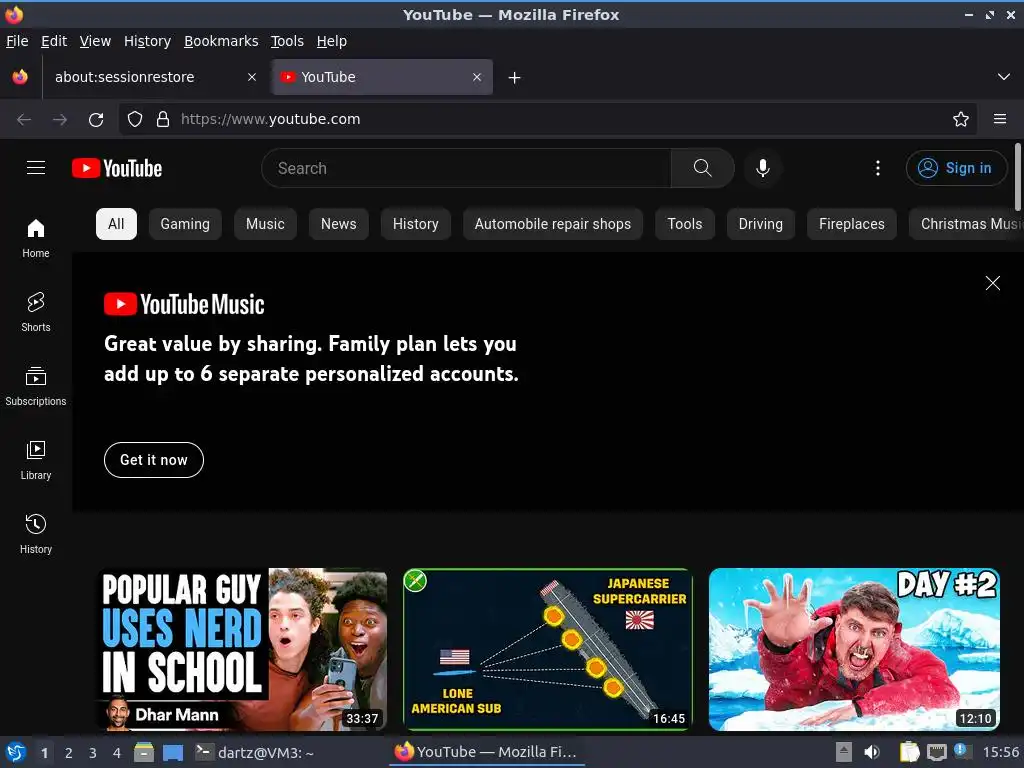Reload the current page

(96, 120)
